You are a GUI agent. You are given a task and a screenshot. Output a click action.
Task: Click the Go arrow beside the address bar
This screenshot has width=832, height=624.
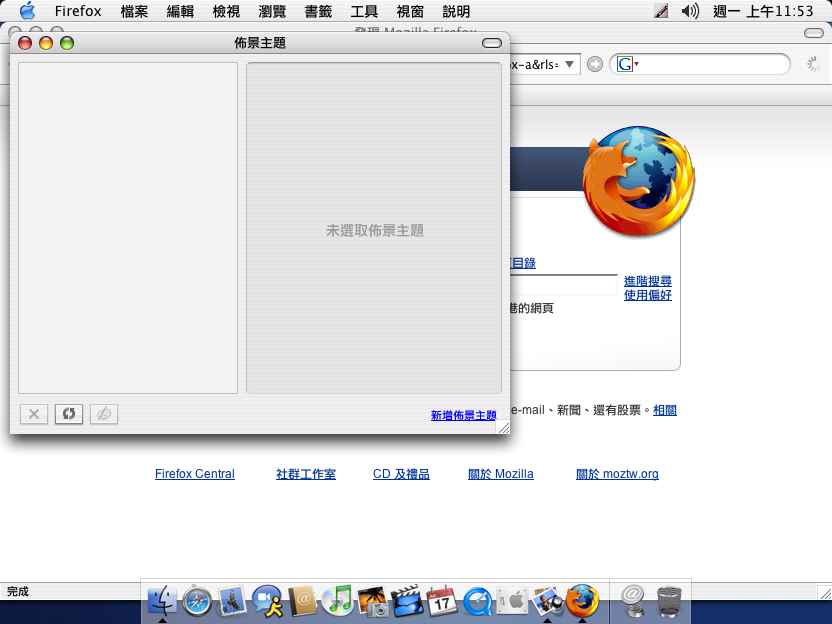595,64
